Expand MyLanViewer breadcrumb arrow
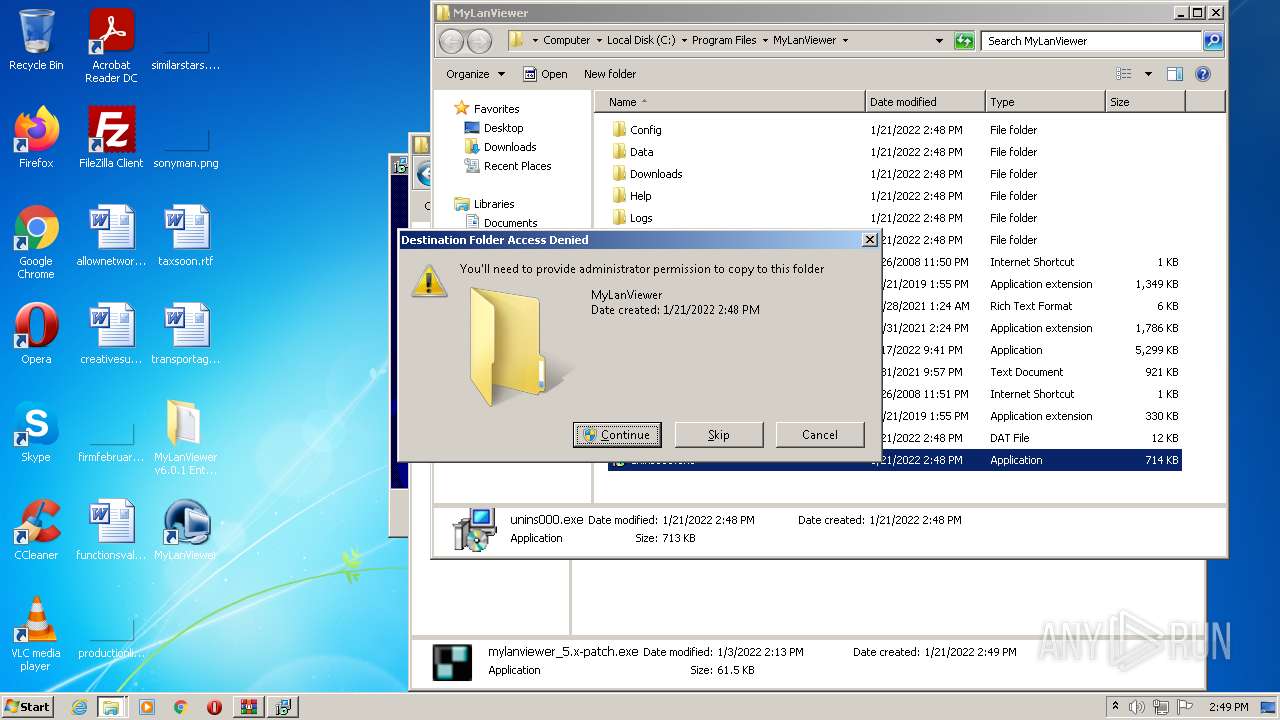This screenshot has width=1280, height=720. tap(845, 41)
